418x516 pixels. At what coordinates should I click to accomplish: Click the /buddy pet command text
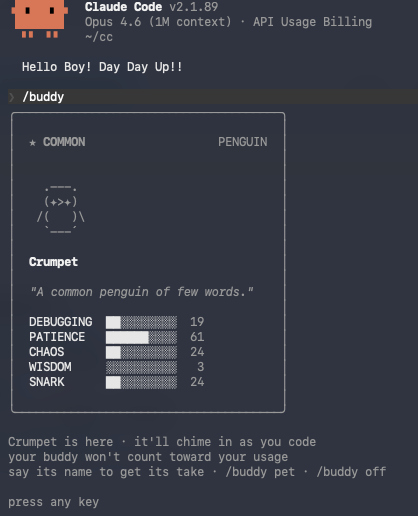260,472
